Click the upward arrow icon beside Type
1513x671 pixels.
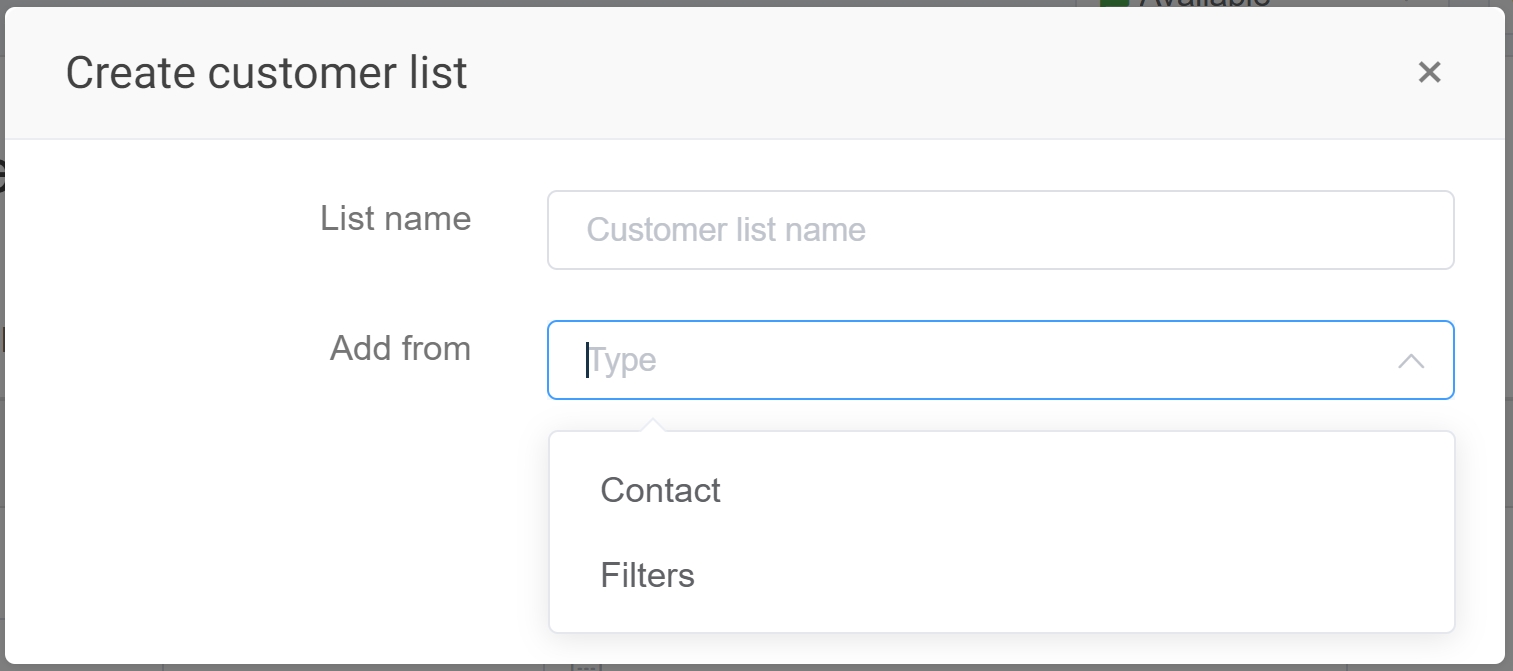[1410, 361]
